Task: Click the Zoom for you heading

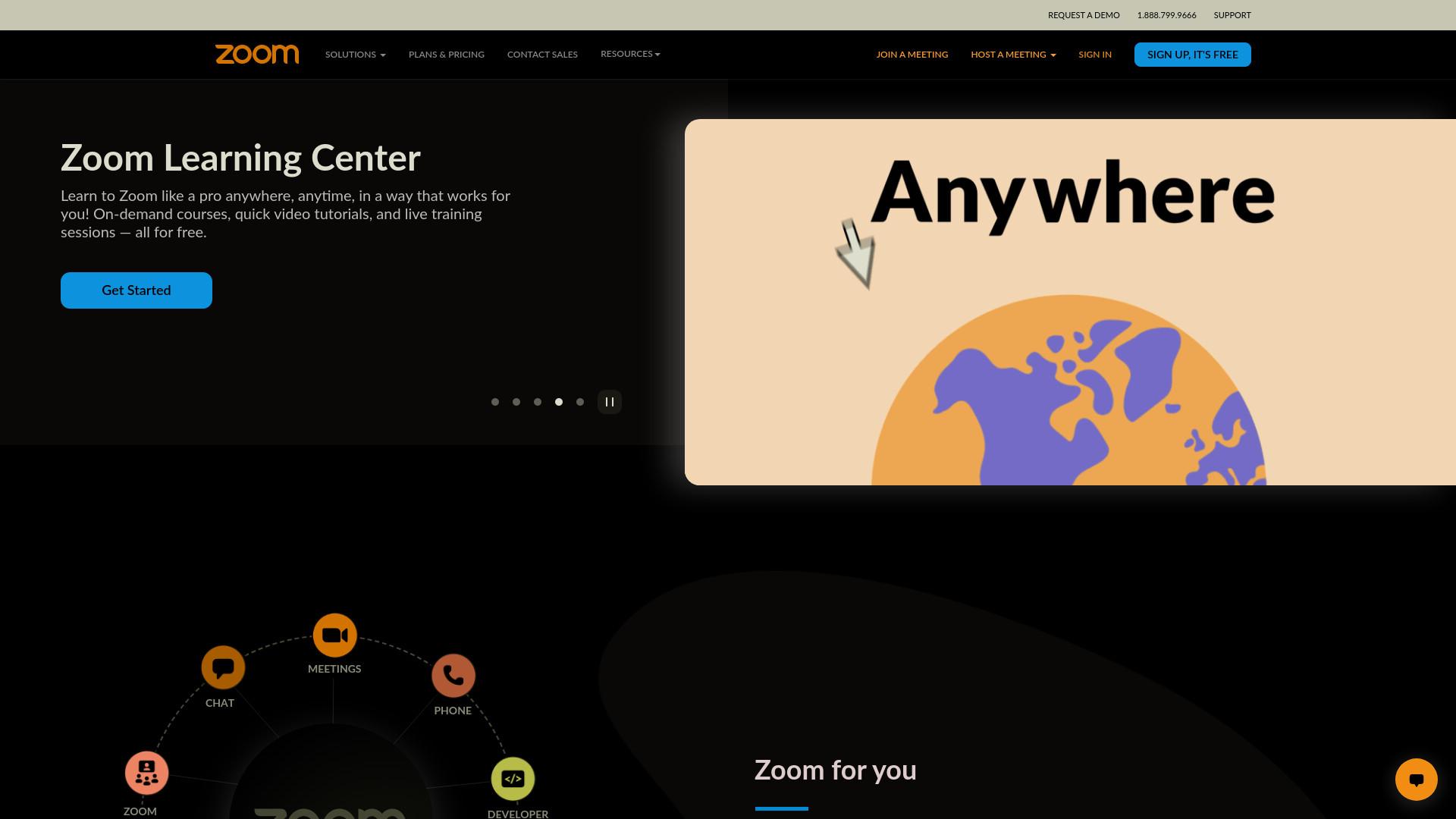Action: pyautogui.click(x=836, y=770)
